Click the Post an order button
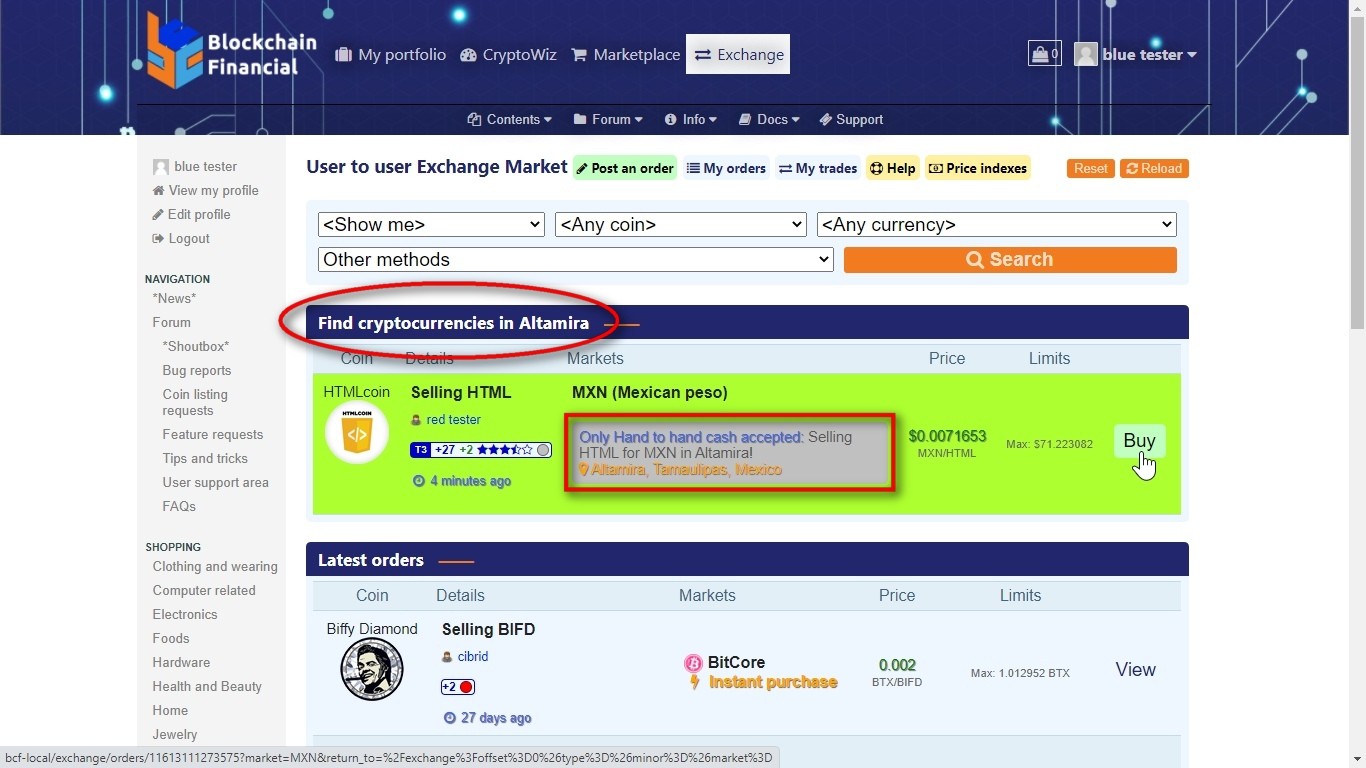This screenshot has height=768, width=1366. 624,168
